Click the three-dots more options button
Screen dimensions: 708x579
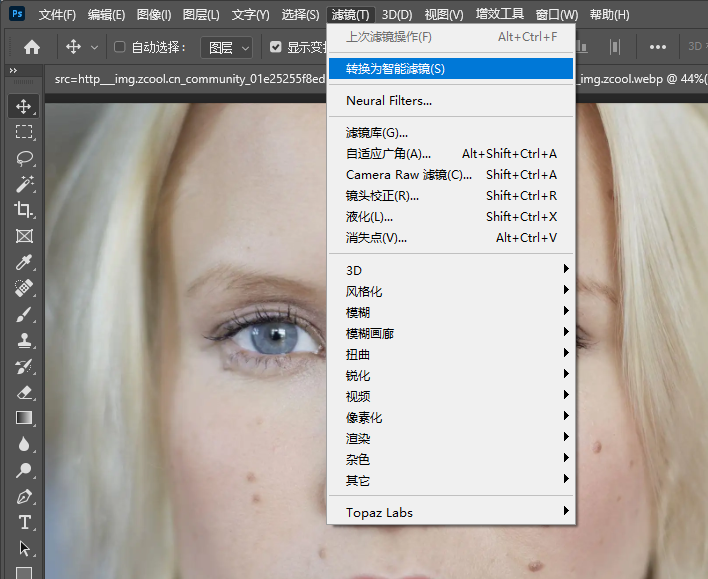point(657,47)
